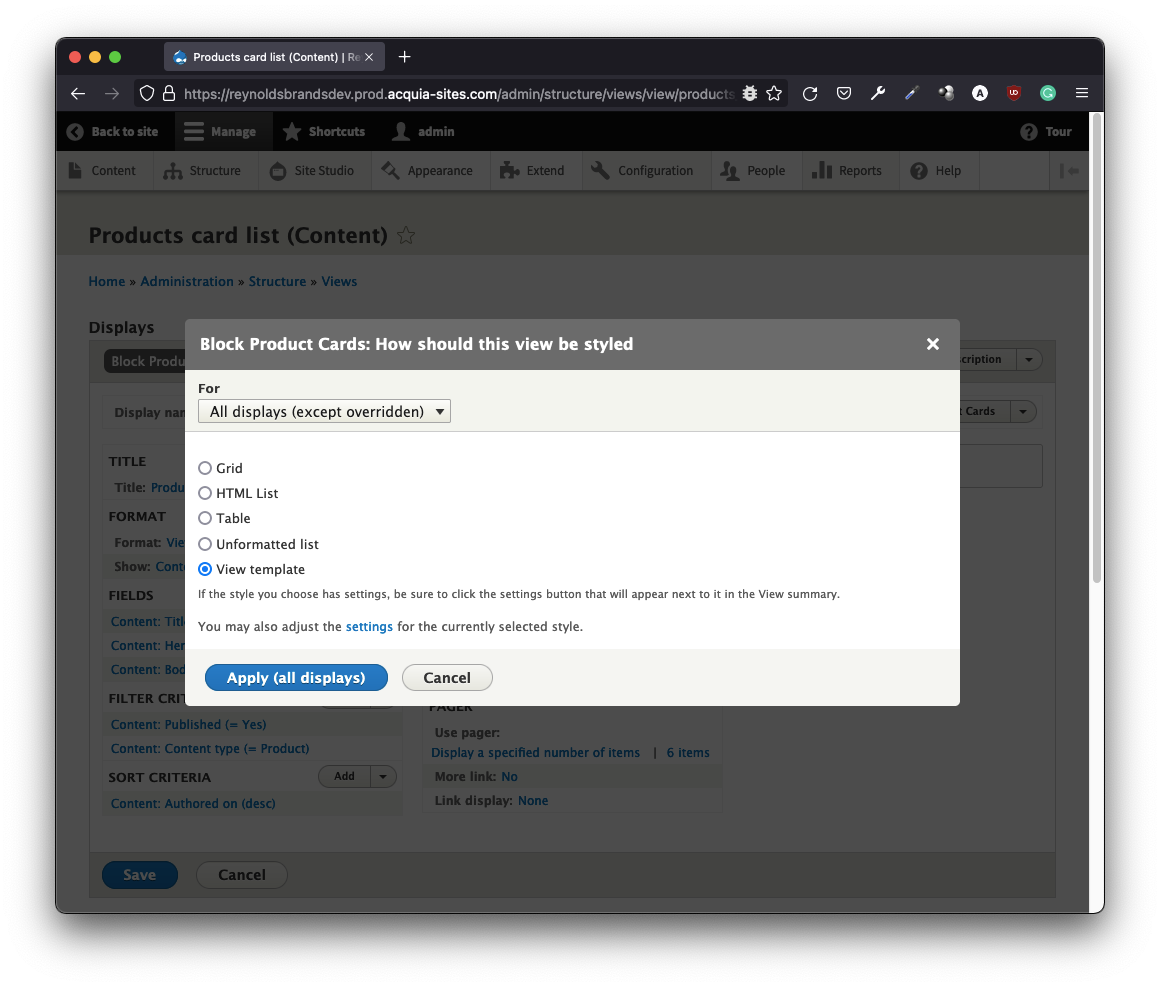
Task: Open the For displays dropdown
Action: click(x=324, y=411)
